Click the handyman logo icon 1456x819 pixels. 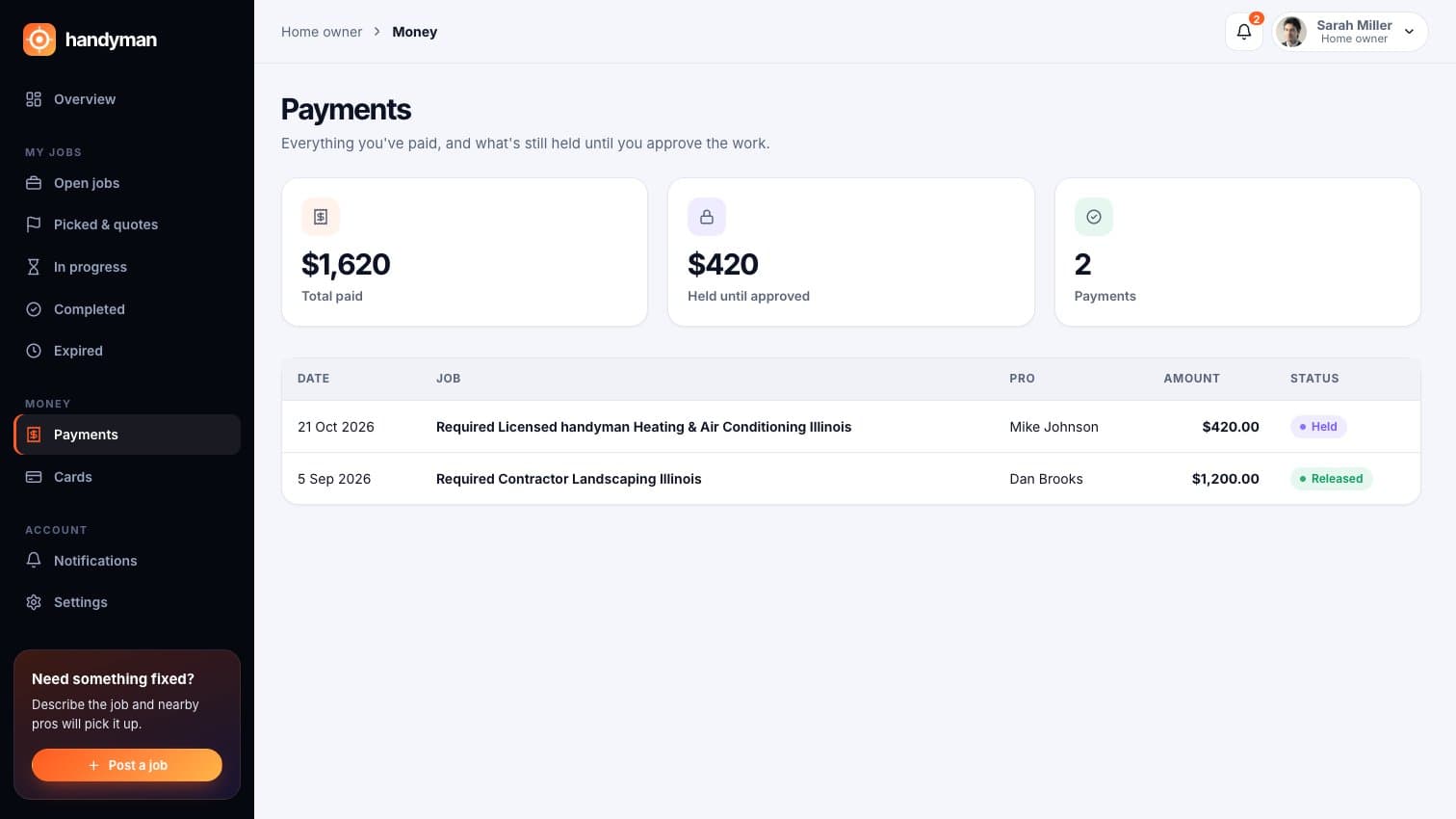pos(39,40)
